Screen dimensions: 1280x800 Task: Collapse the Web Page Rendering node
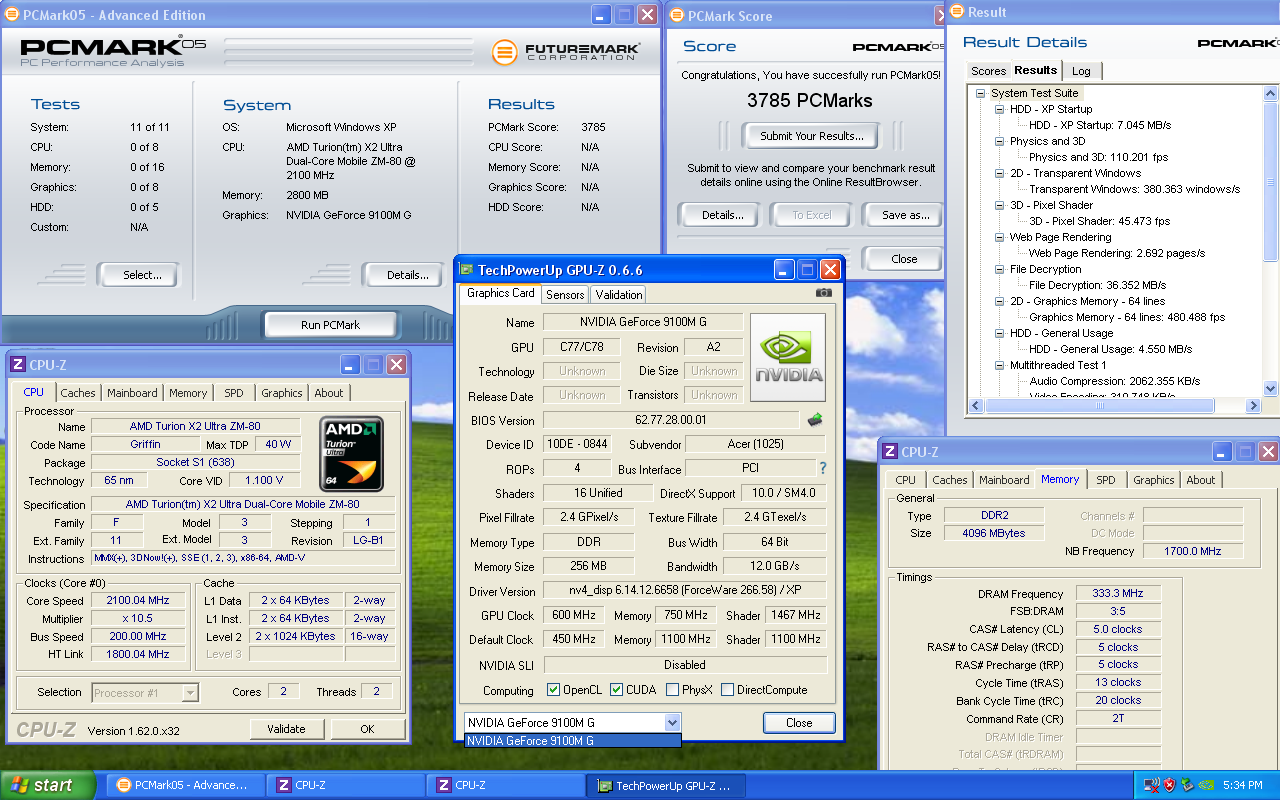(x=999, y=237)
